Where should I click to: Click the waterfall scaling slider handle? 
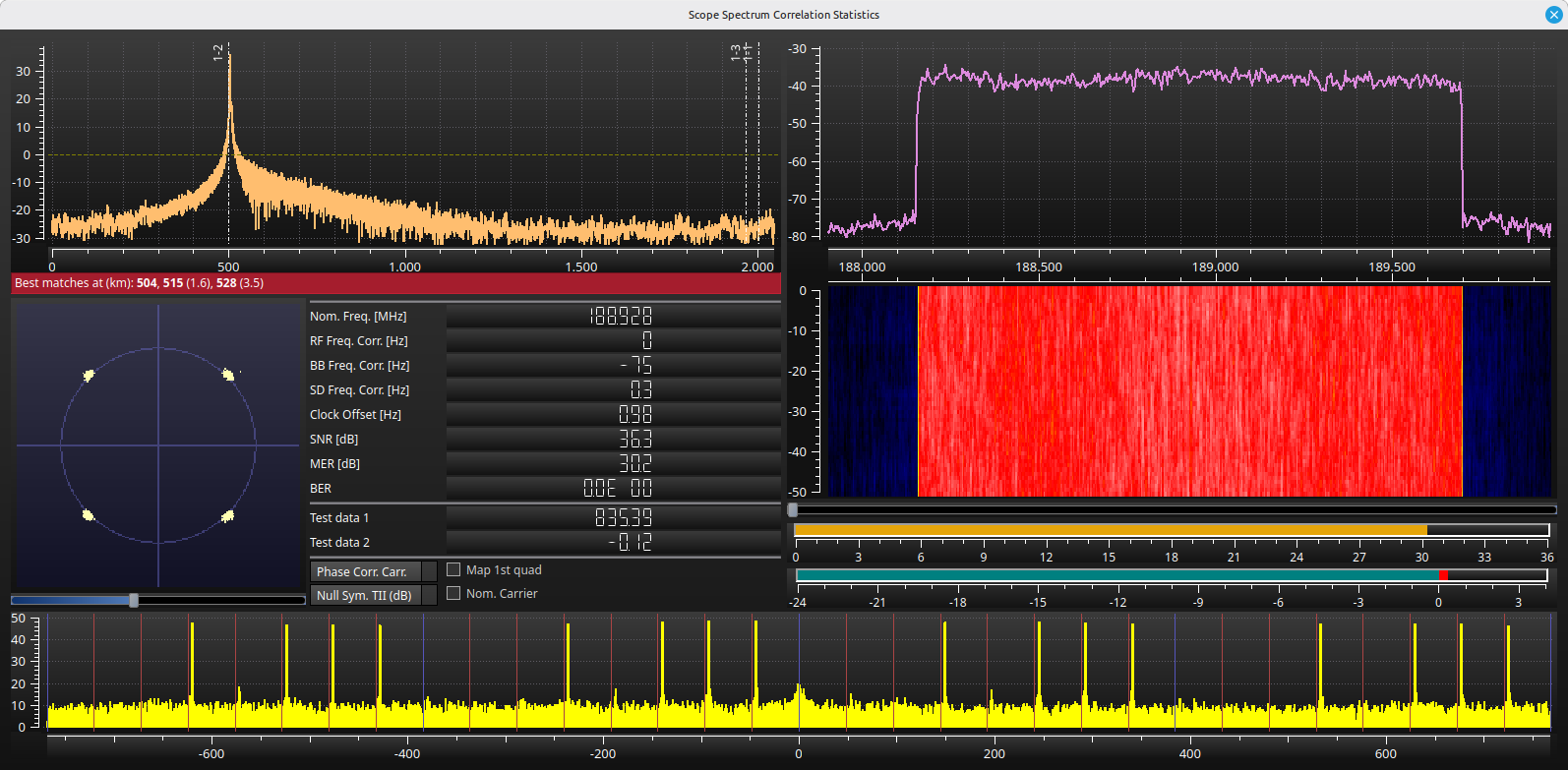coord(793,509)
